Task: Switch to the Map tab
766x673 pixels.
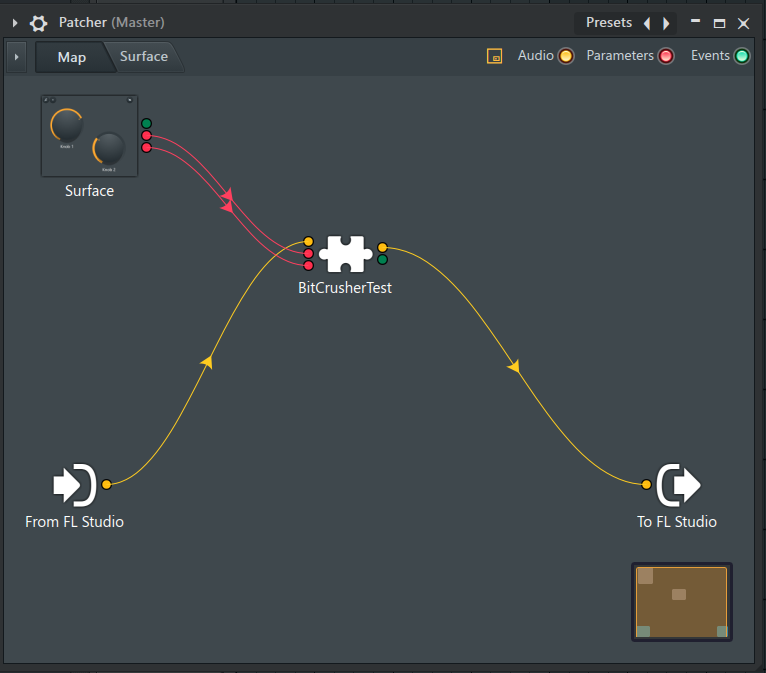Action: click(72, 57)
